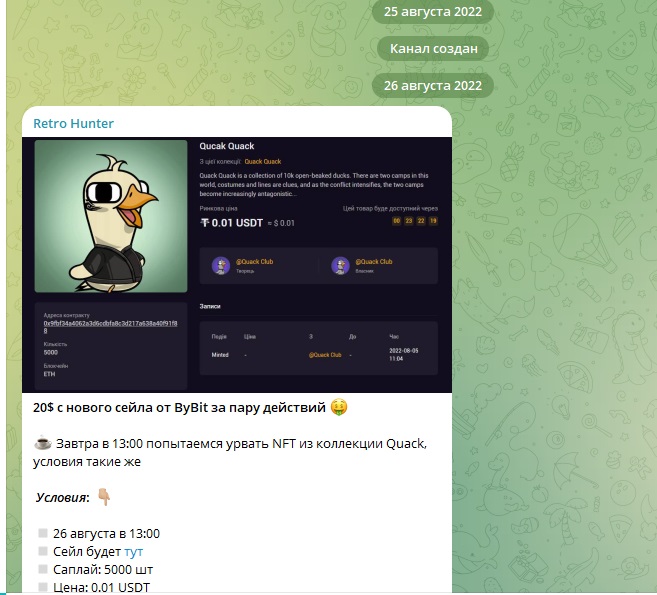Click the 'Канал создан' service message
This screenshot has height=595, width=657.
coord(434,49)
